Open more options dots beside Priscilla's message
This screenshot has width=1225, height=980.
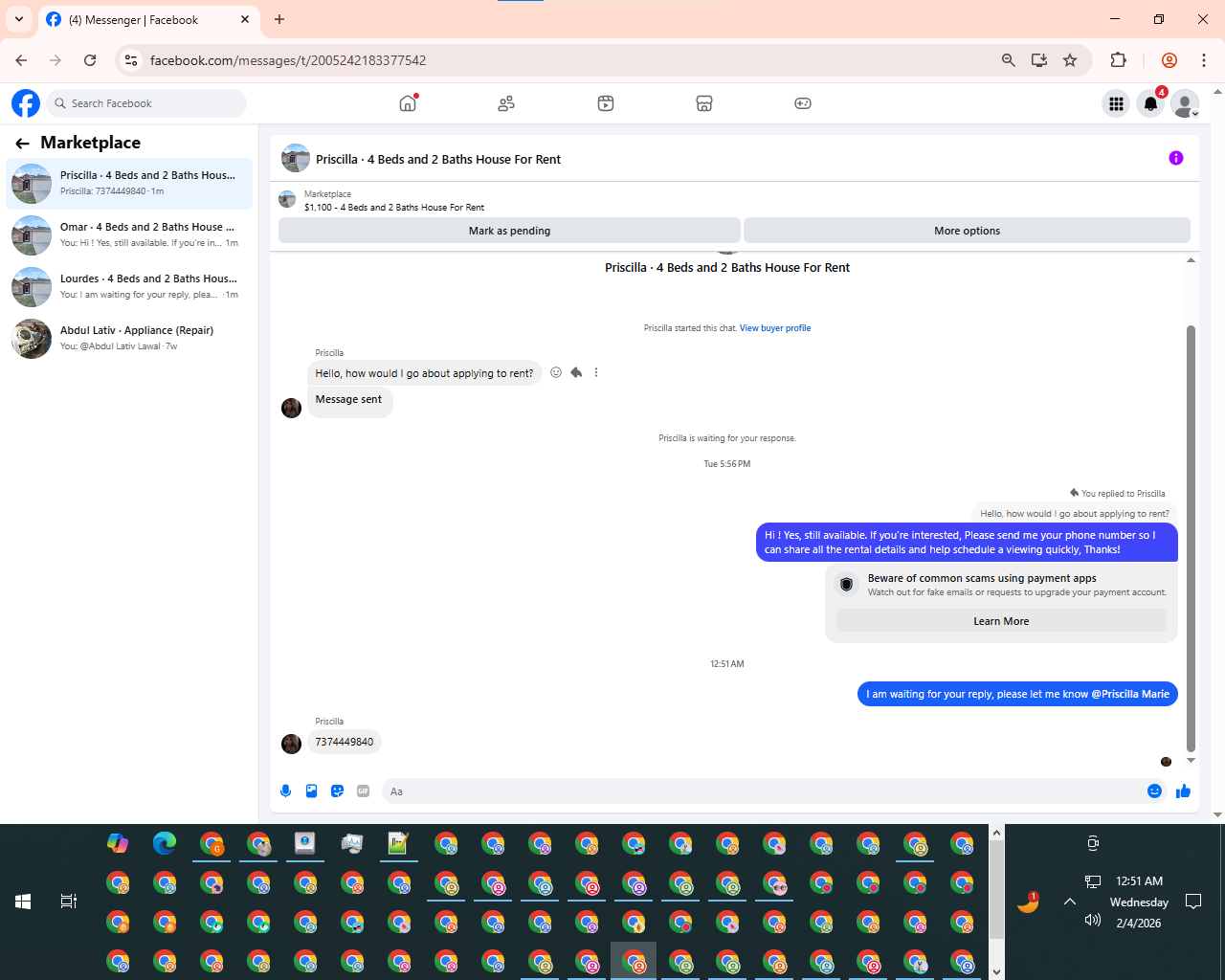click(x=596, y=372)
